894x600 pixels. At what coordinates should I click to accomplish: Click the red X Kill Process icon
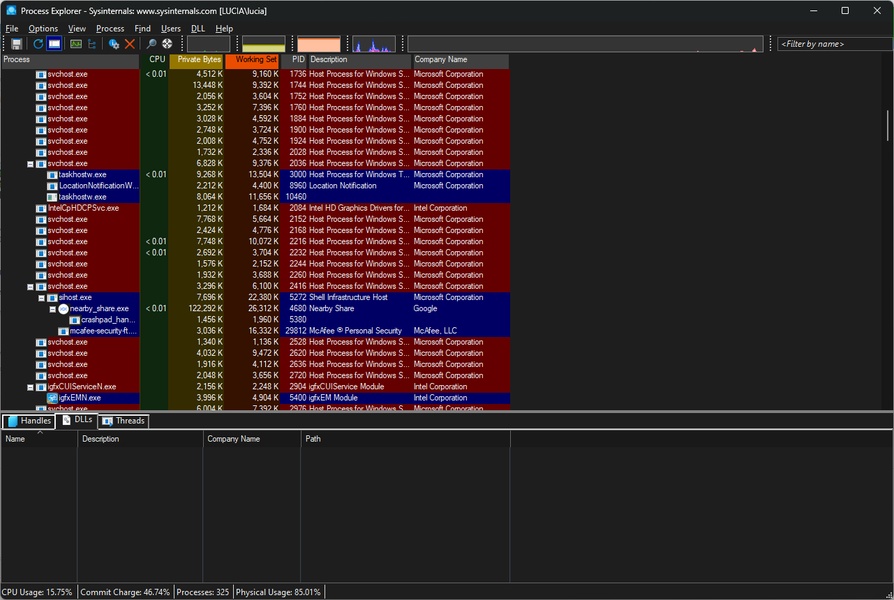130,44
